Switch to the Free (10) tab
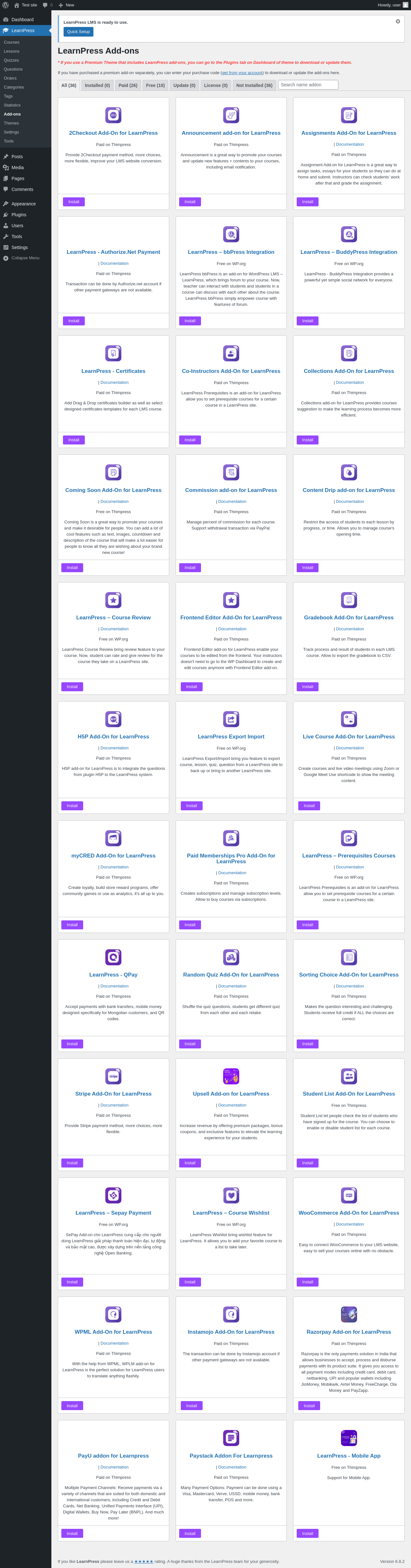The image size is (411, 1568). pyautogui.click(x=155, y=85)
